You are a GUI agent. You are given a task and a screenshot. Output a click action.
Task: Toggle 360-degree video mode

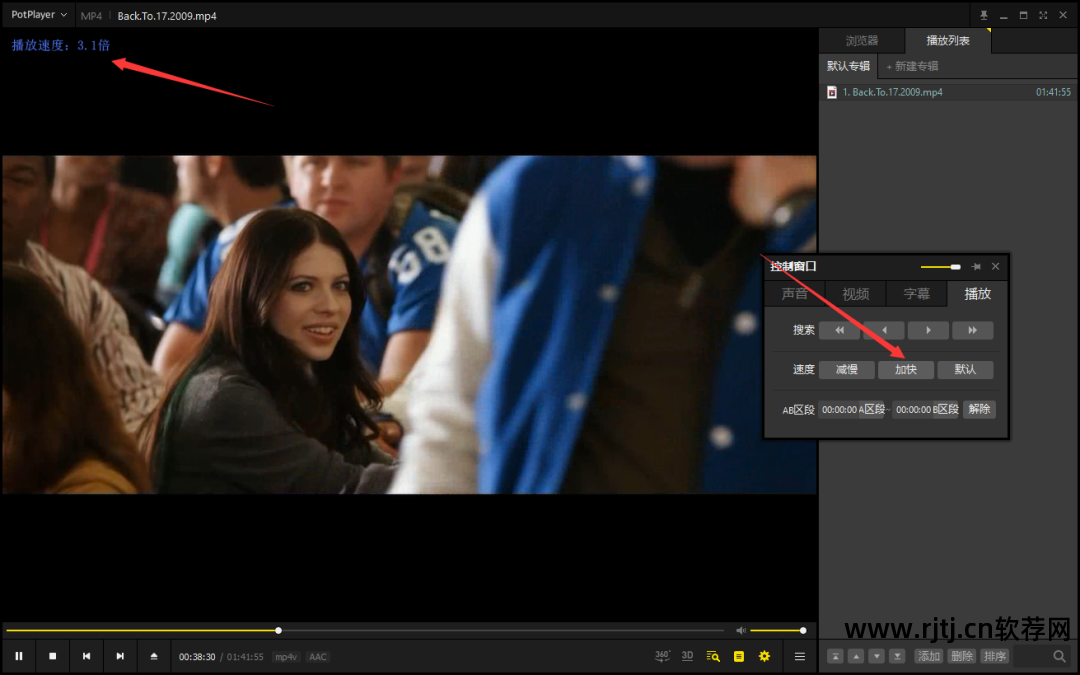[662, 656]
